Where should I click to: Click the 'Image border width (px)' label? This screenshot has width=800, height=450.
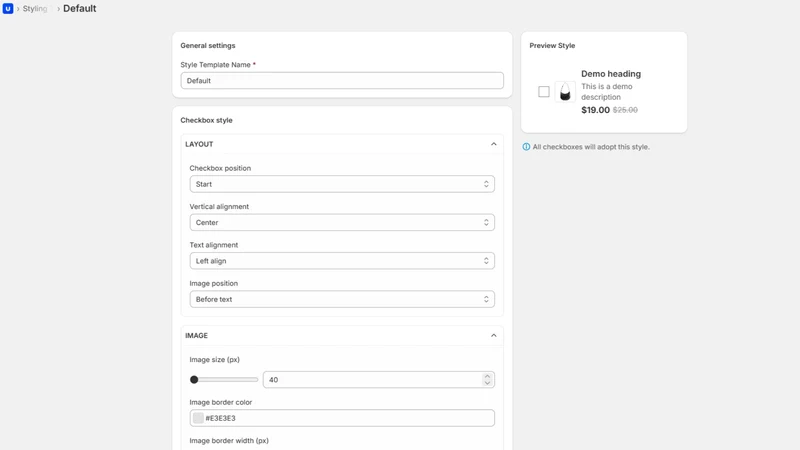[229, 440]
